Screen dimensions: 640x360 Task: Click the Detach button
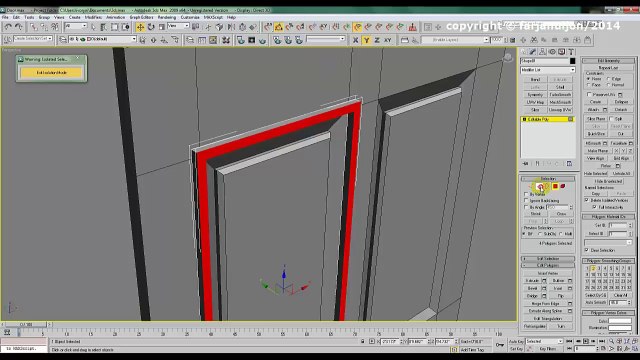tap(621, 110)
